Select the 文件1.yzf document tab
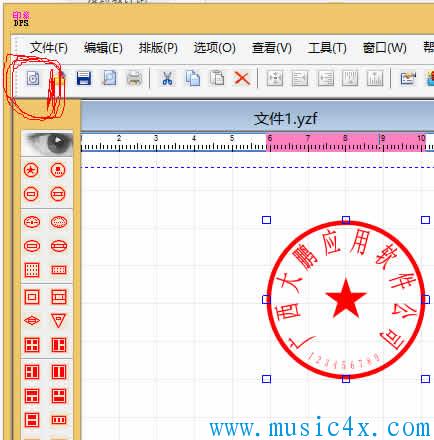434x440 pixels. point(285,119)
